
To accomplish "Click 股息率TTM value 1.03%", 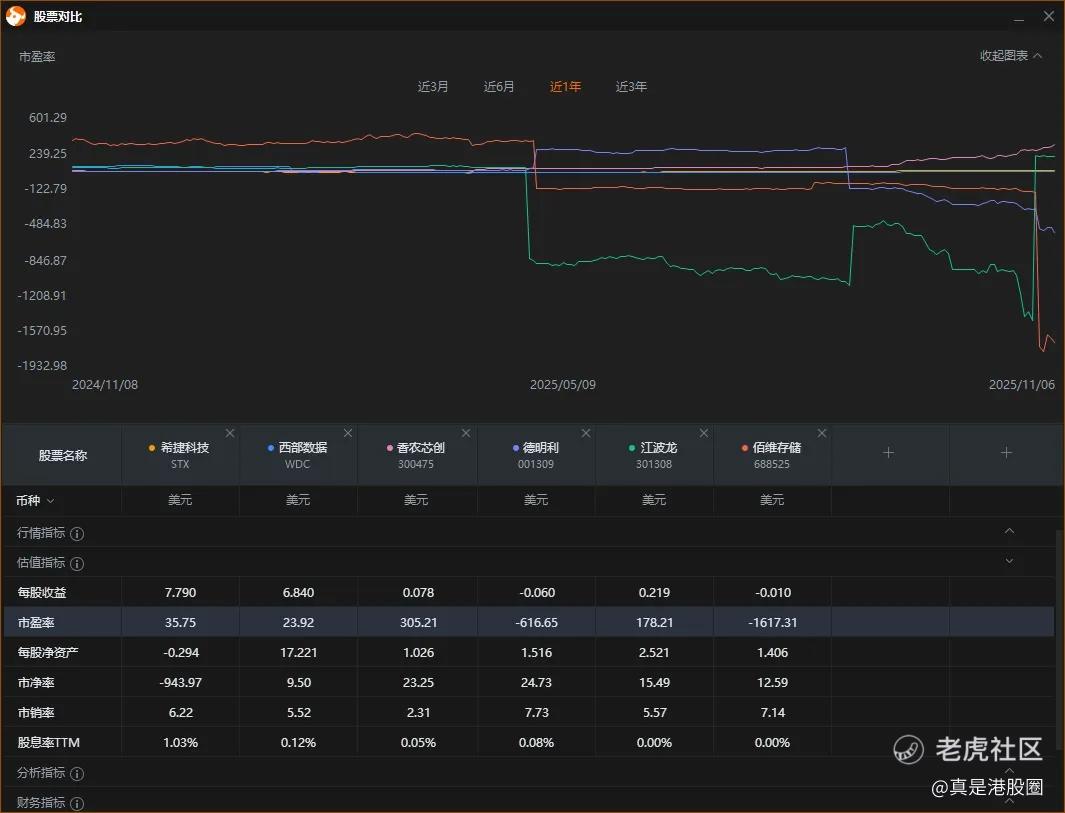I will [x=181, y=742].
